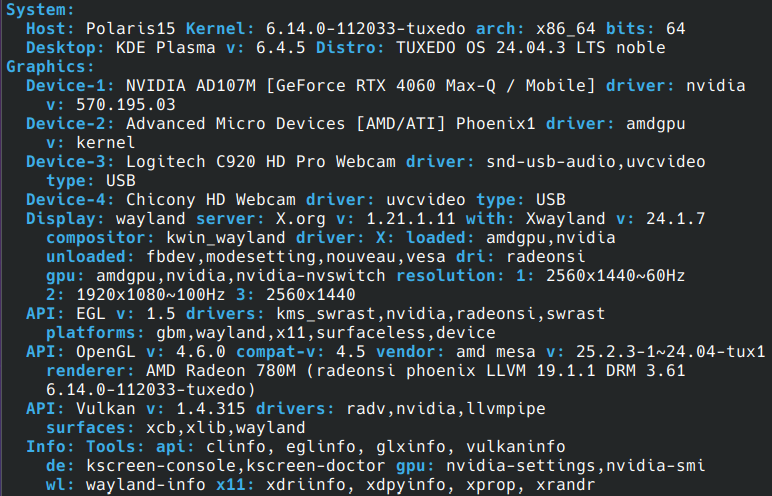The image size is (772, 496).
Task: Click the 'Info:' label
Action: click(x=50, y=447)
